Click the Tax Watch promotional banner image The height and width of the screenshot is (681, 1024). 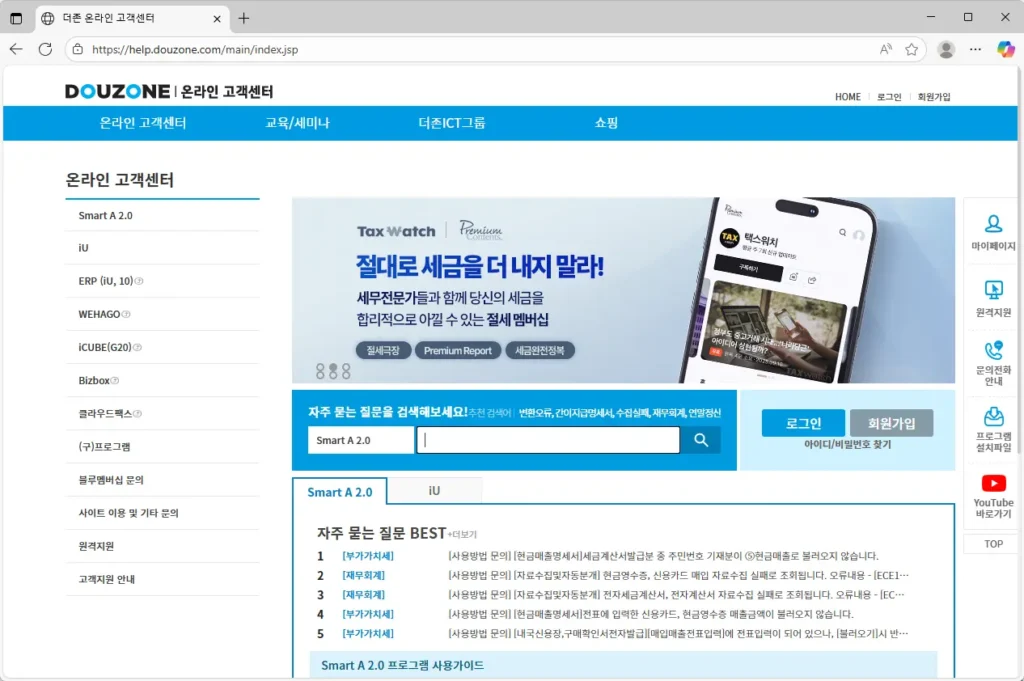(623, 290)
